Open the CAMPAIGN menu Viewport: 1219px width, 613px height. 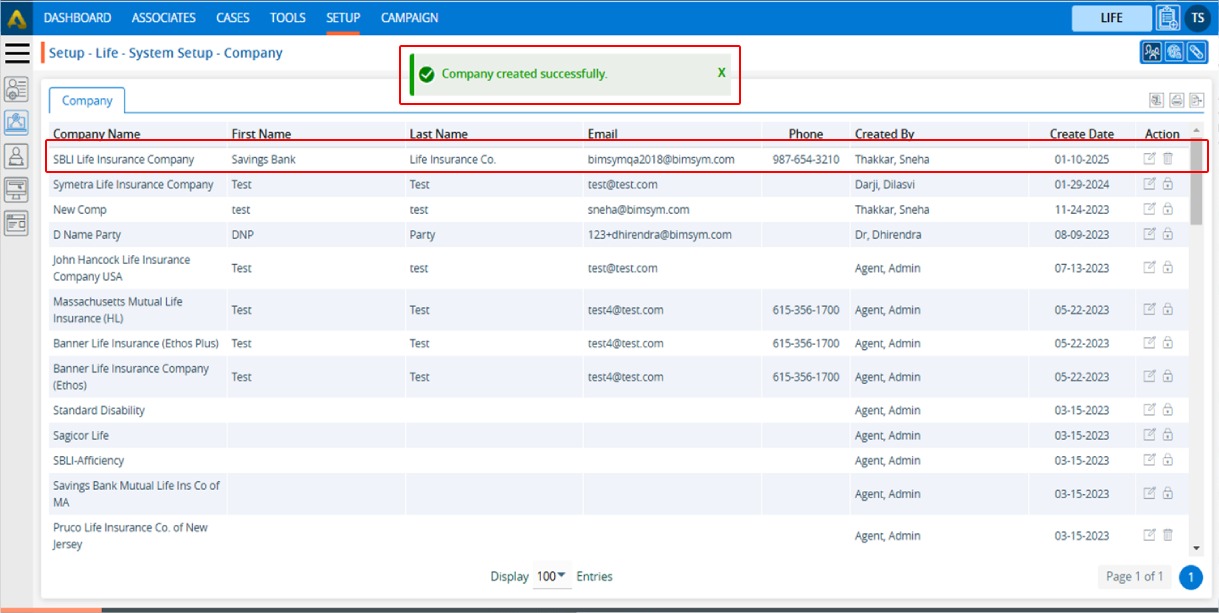409,18
